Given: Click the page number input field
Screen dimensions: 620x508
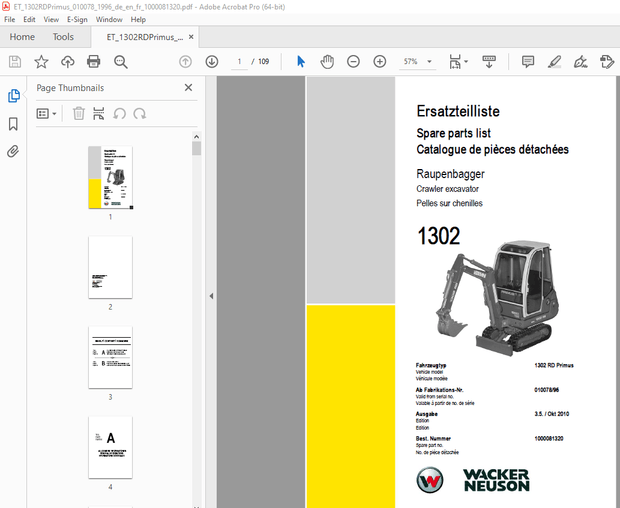Looking at the screenshot, I should point(239,62).
